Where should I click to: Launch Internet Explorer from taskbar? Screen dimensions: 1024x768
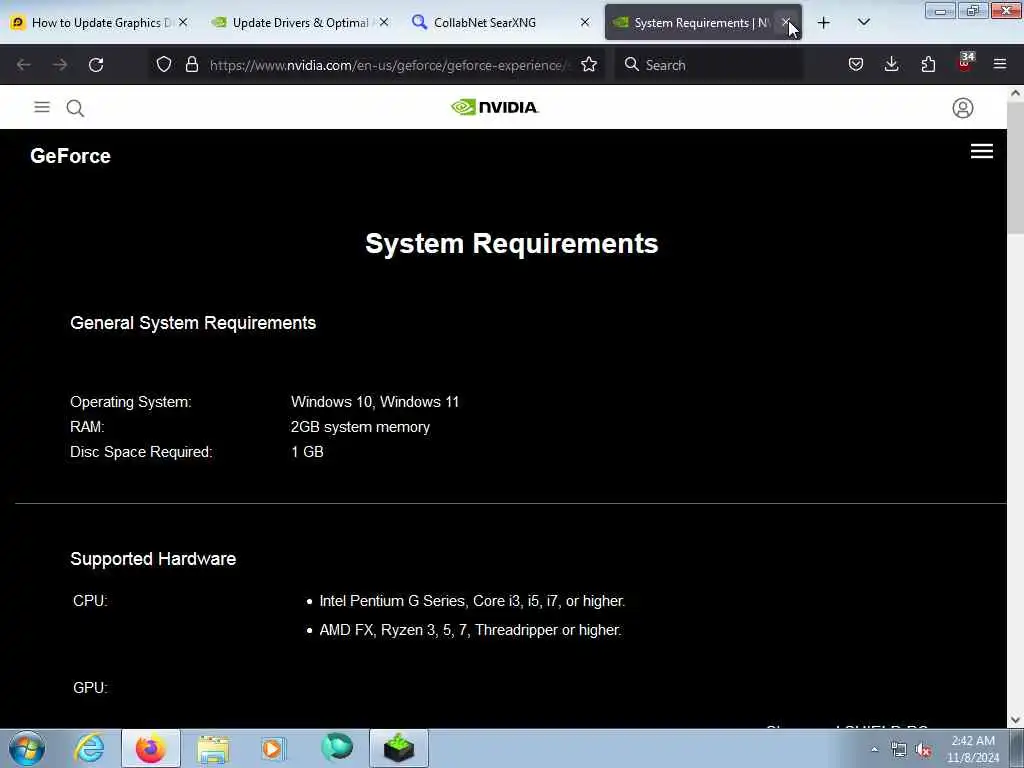(x=89, y=748)
